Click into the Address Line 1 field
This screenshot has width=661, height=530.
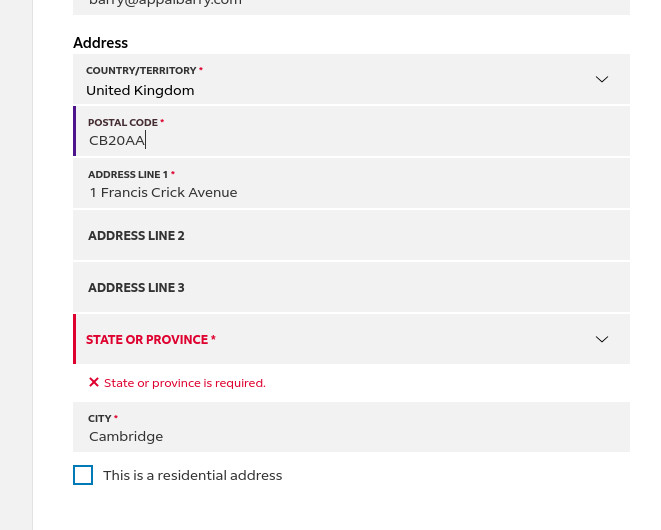[x=350, y=192]
